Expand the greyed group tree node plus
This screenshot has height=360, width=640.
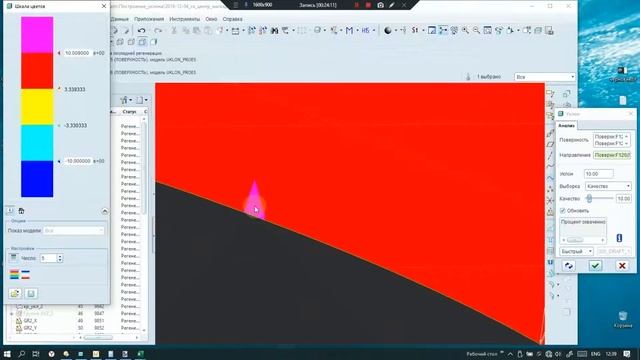click(x=11, y=314)
